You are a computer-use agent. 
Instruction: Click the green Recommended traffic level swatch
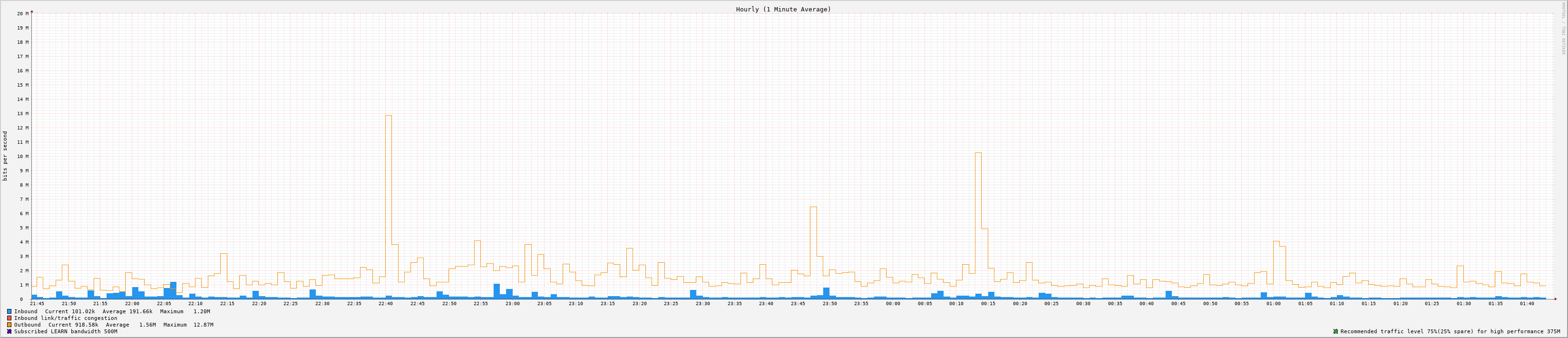pos(1335,331)
